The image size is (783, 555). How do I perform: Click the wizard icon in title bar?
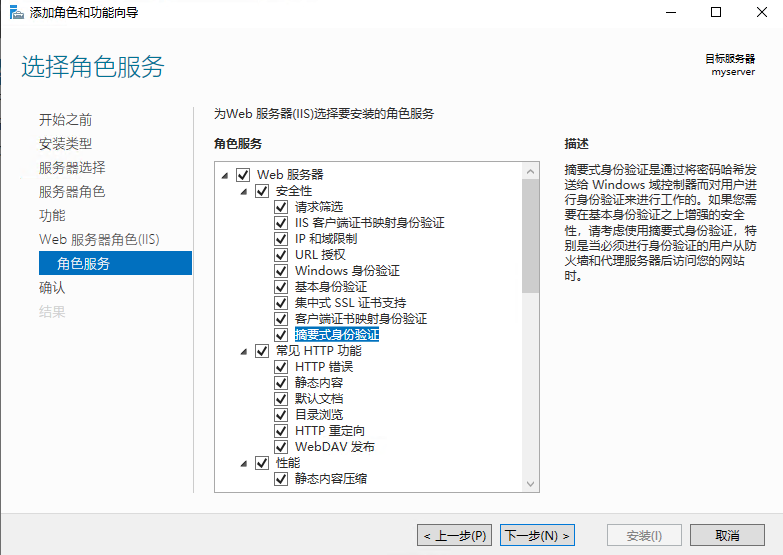13,13
